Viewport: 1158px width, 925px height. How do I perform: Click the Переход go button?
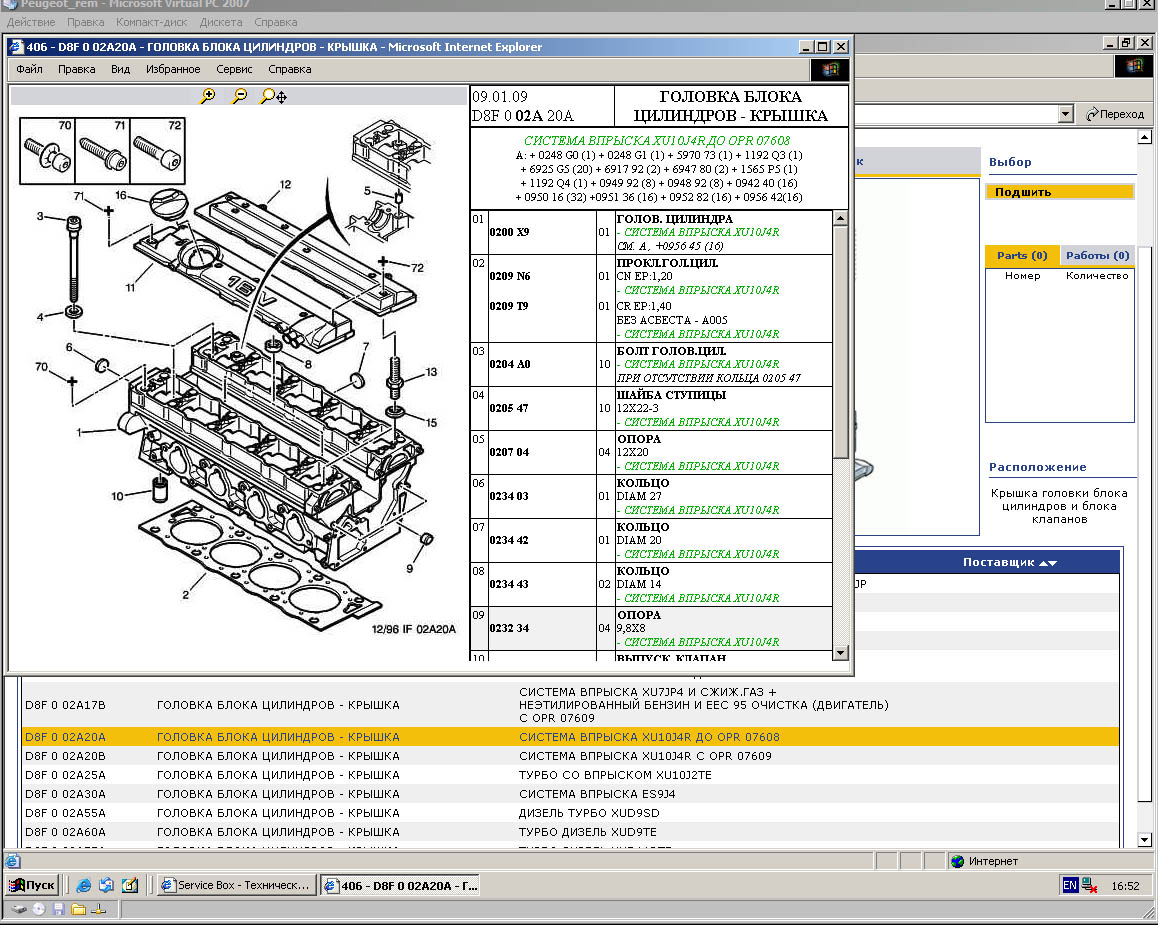click(x=1115, y=114)
